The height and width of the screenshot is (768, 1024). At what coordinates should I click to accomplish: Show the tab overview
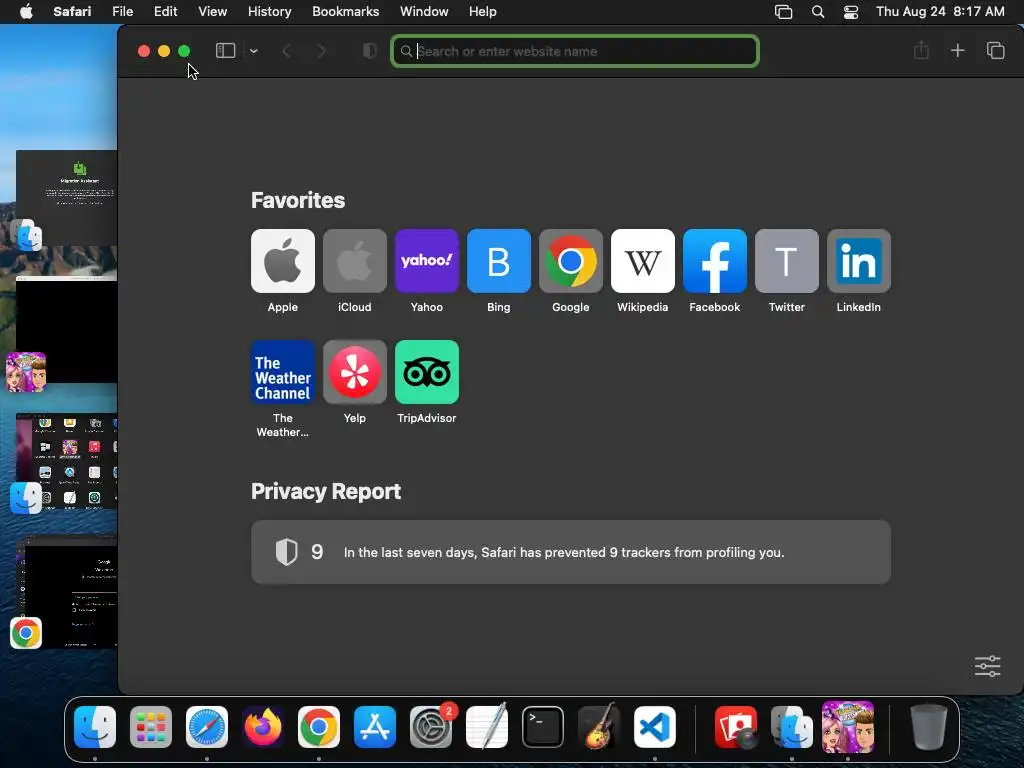pyautogui.click(x=995, y=50)
